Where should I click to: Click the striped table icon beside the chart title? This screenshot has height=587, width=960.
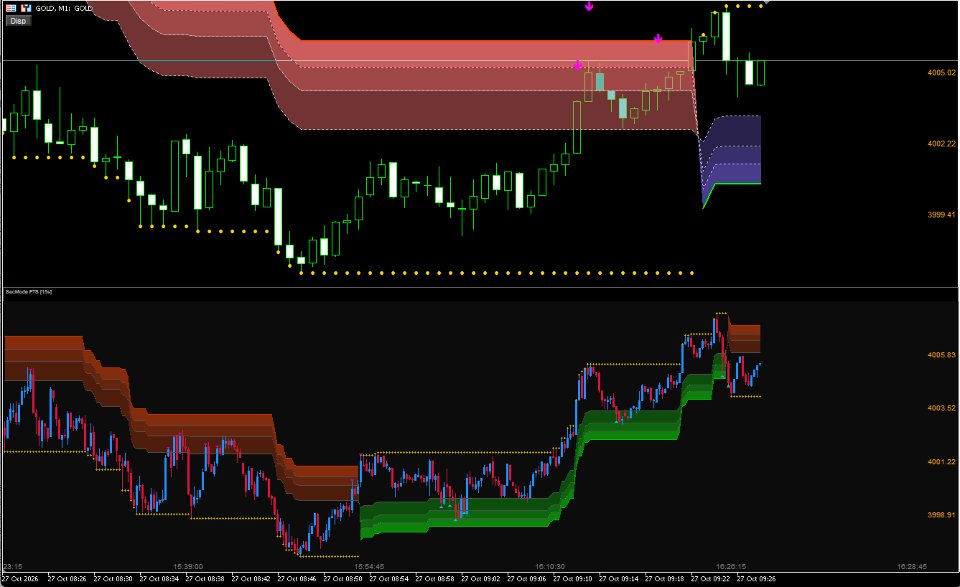pos(11,8)
